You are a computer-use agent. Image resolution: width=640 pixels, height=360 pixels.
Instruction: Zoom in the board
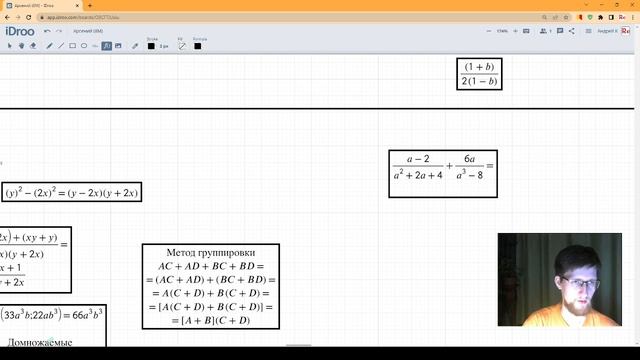click(x=515, y=31)
